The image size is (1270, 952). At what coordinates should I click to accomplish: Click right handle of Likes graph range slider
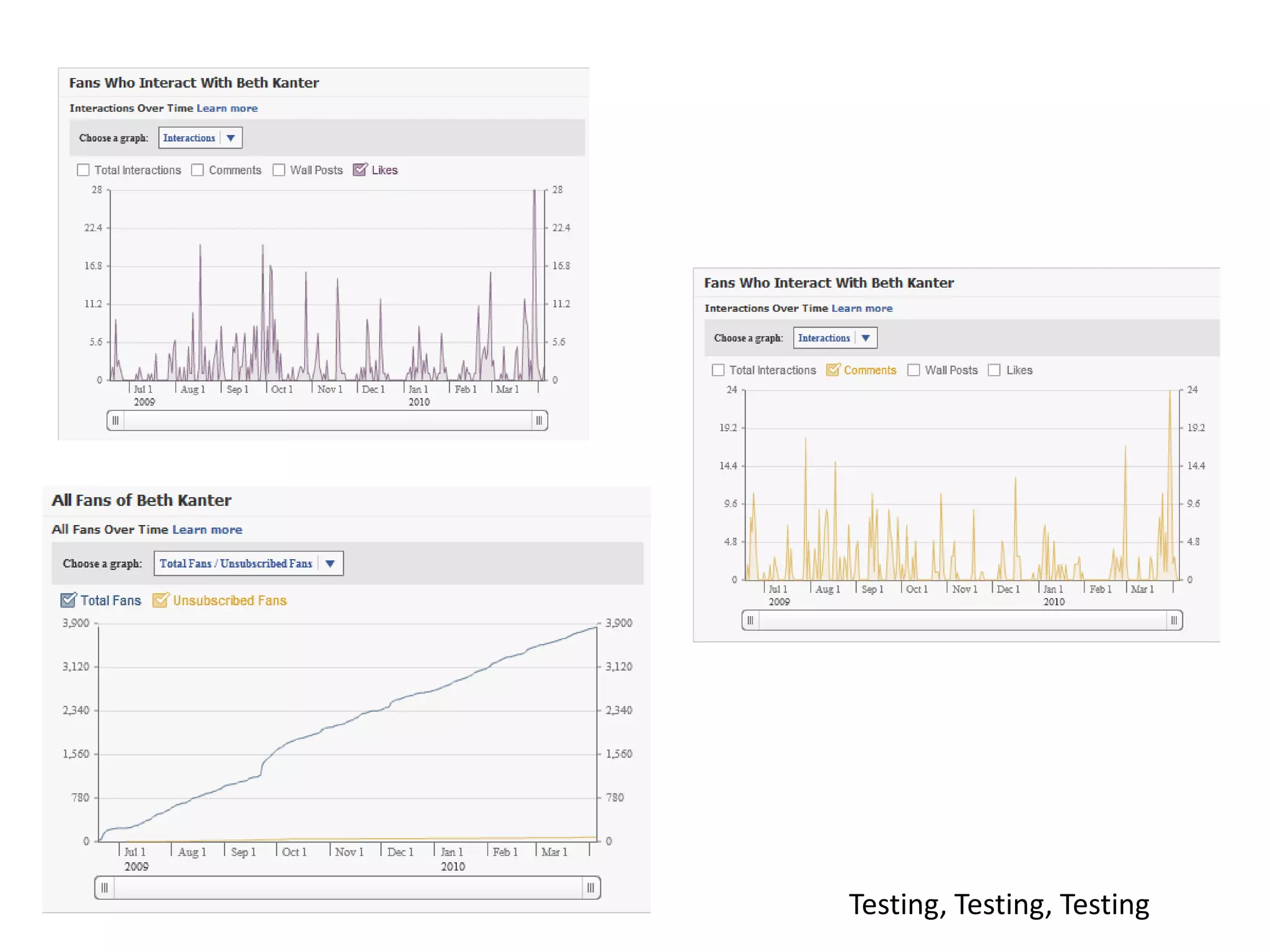pos(539,421)
